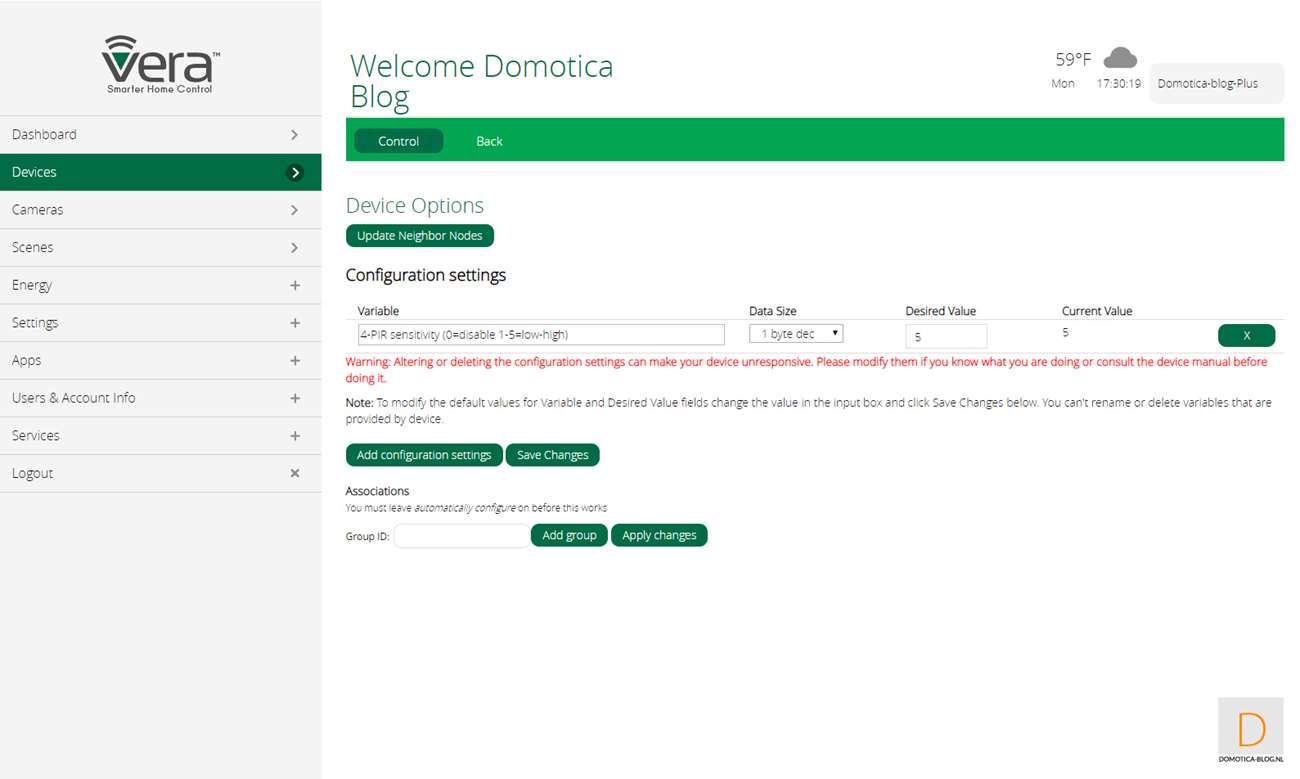1300x779 pixels.
Task: Click the X icon beside Logout
Action: point(295,473)
